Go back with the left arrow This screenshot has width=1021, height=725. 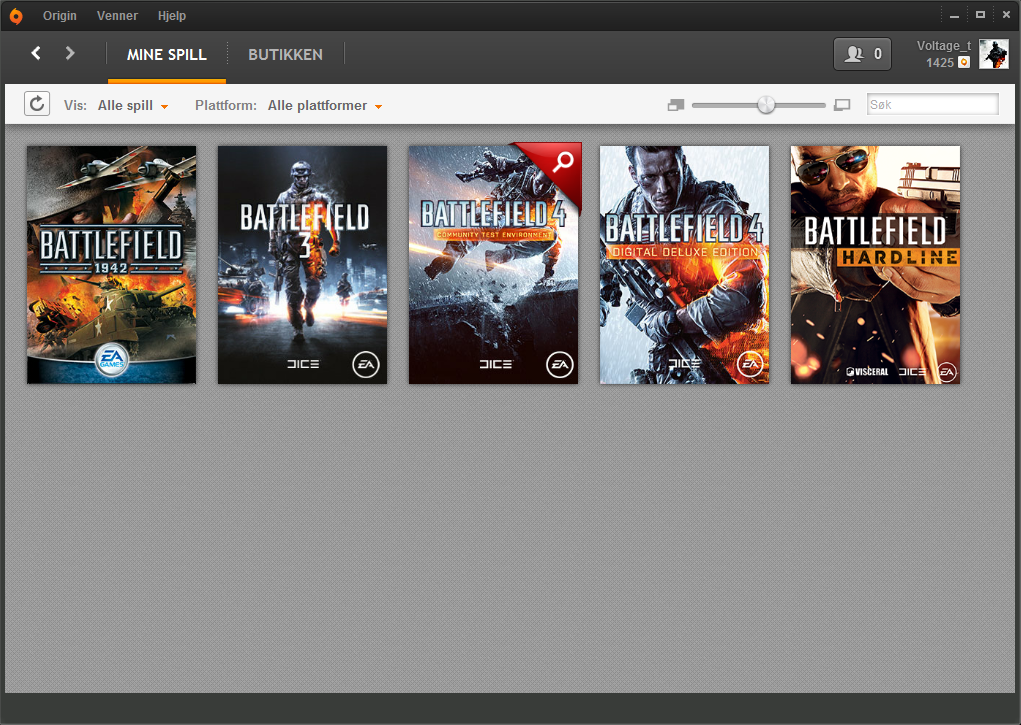coord(36,53)
